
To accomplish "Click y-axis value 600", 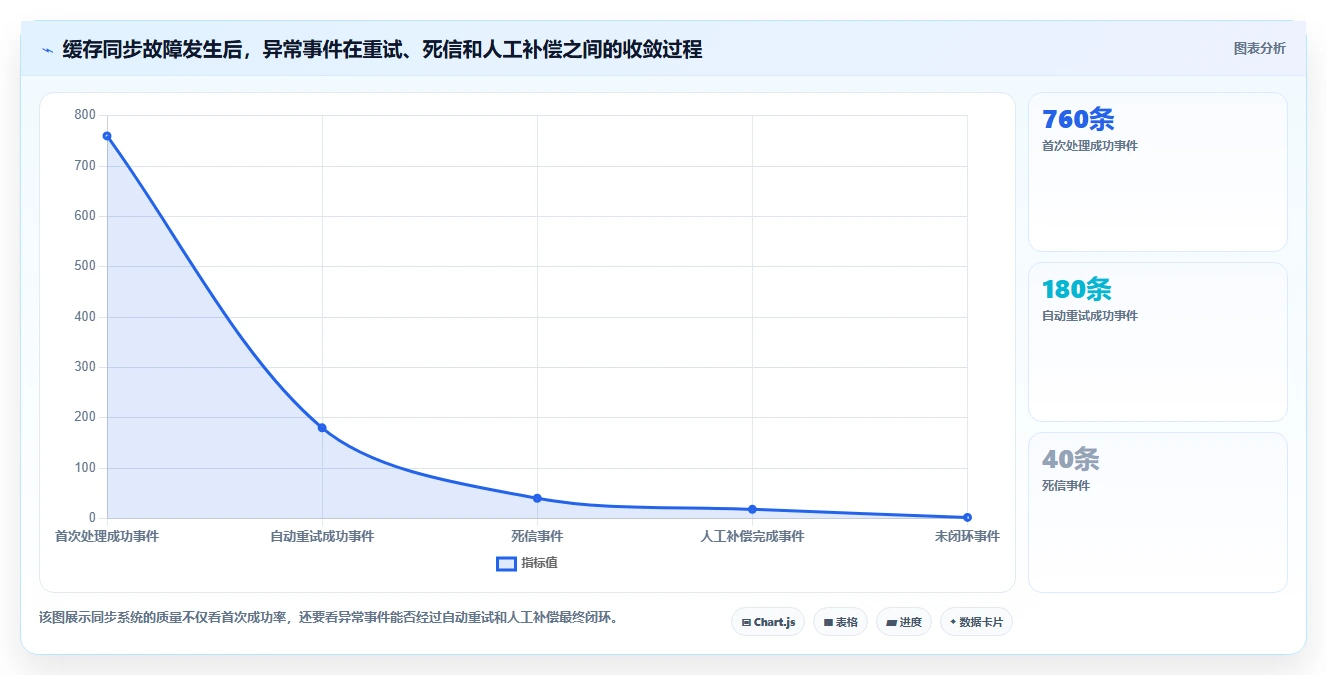I will (85, 216).
